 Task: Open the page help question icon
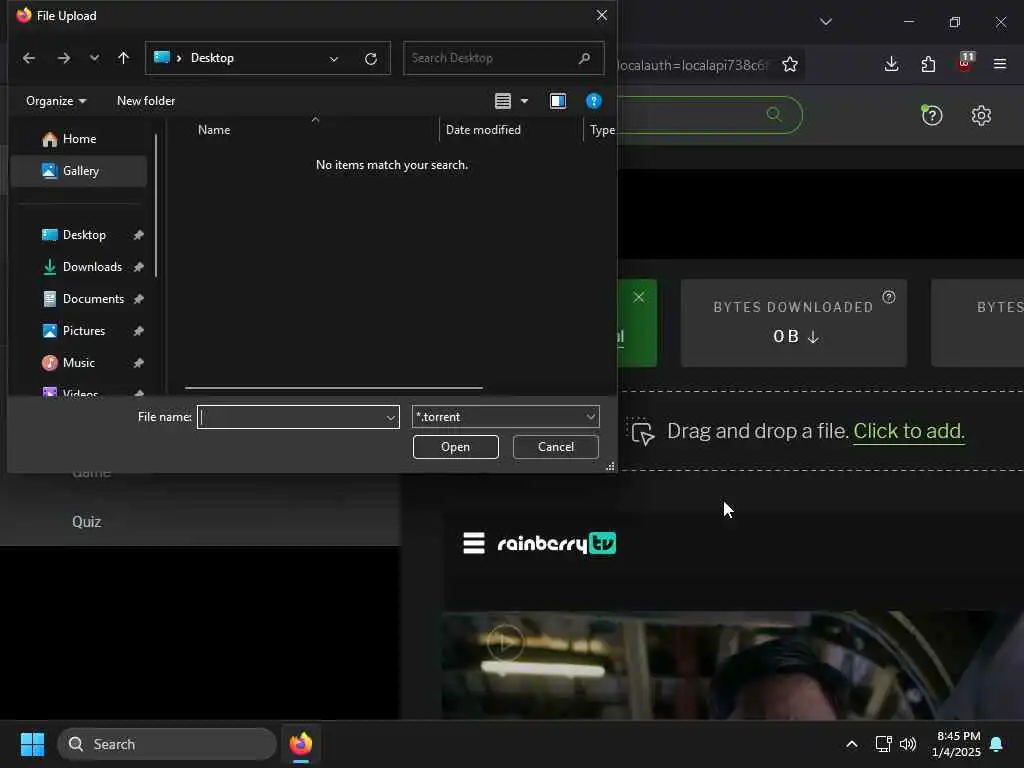[931, 115]
